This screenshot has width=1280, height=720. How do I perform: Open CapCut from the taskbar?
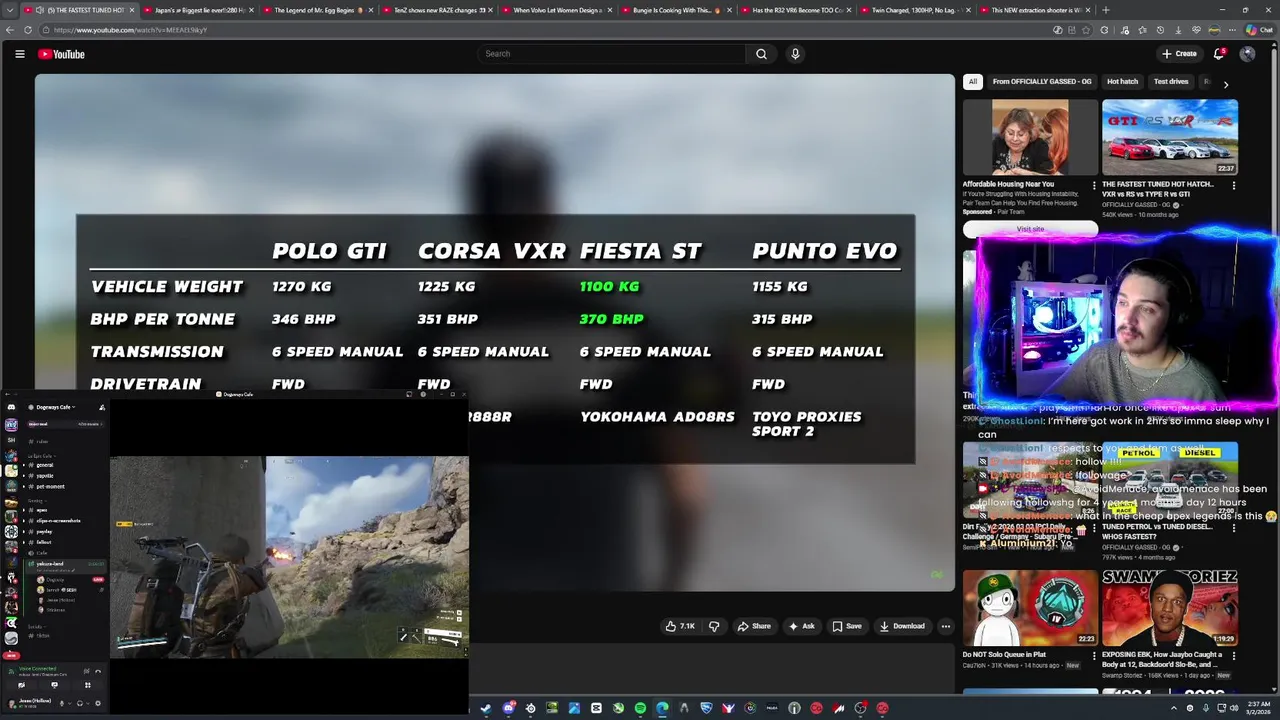click(596, 708)
